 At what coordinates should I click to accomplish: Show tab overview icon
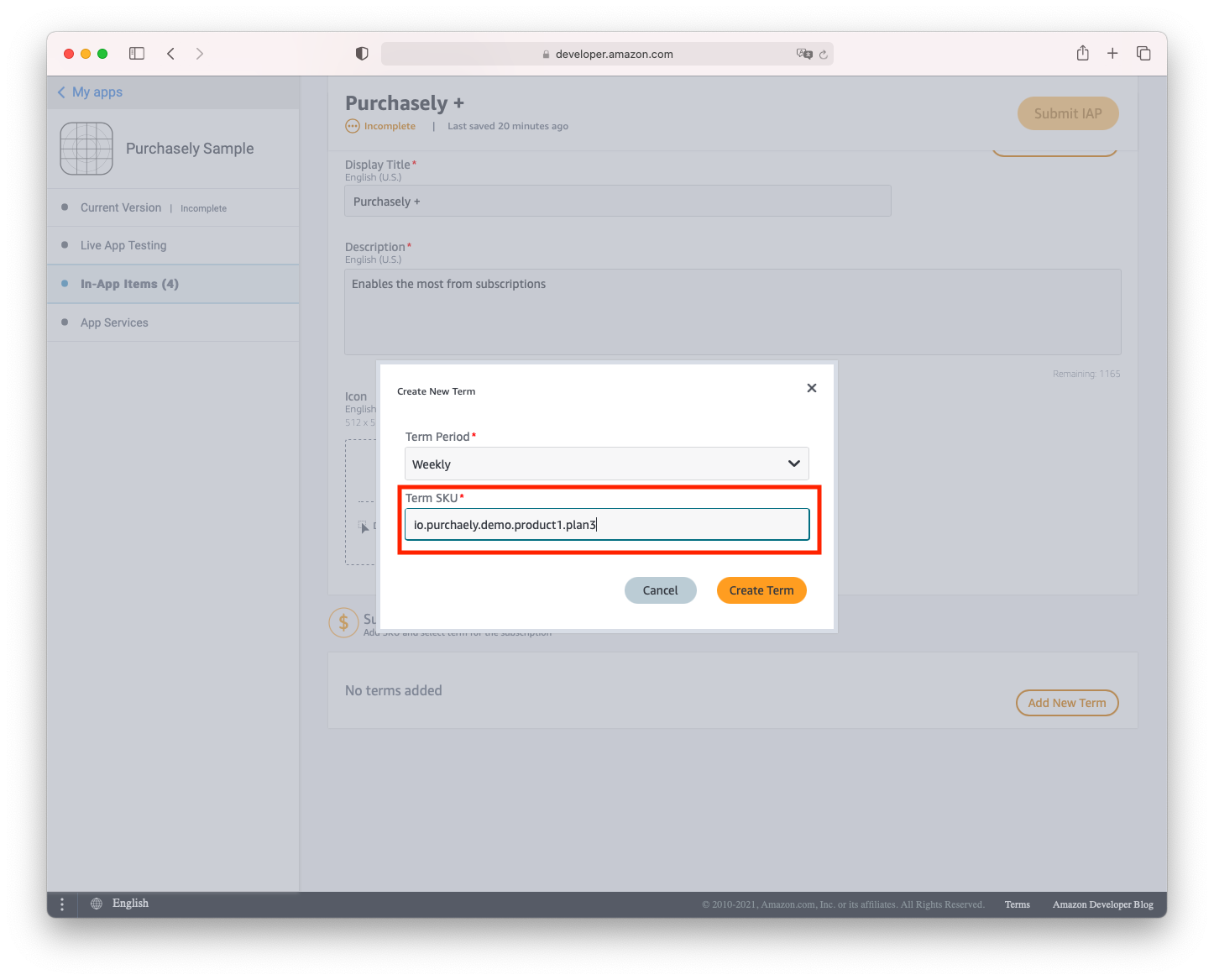coord(1143,54)
